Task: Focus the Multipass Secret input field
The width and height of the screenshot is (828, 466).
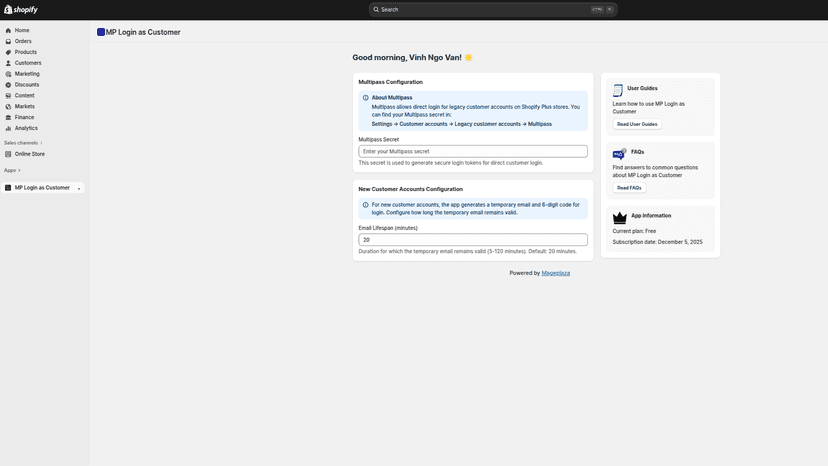Action: (x=473, y=152)
